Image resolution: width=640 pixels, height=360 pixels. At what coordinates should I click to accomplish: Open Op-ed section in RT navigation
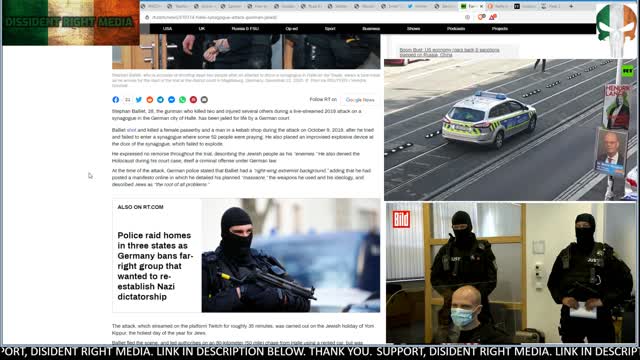pyautogui.click(x=291, y=29)
